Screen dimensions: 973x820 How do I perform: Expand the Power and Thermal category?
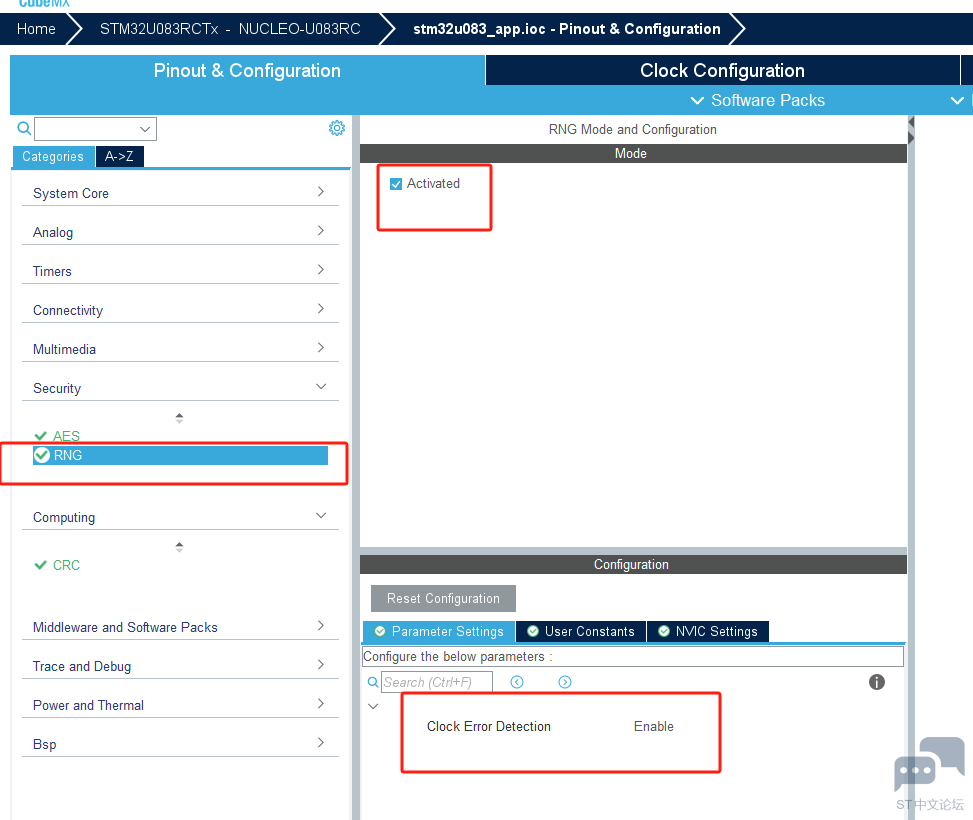pyautogui.click(x=180, y=705)
